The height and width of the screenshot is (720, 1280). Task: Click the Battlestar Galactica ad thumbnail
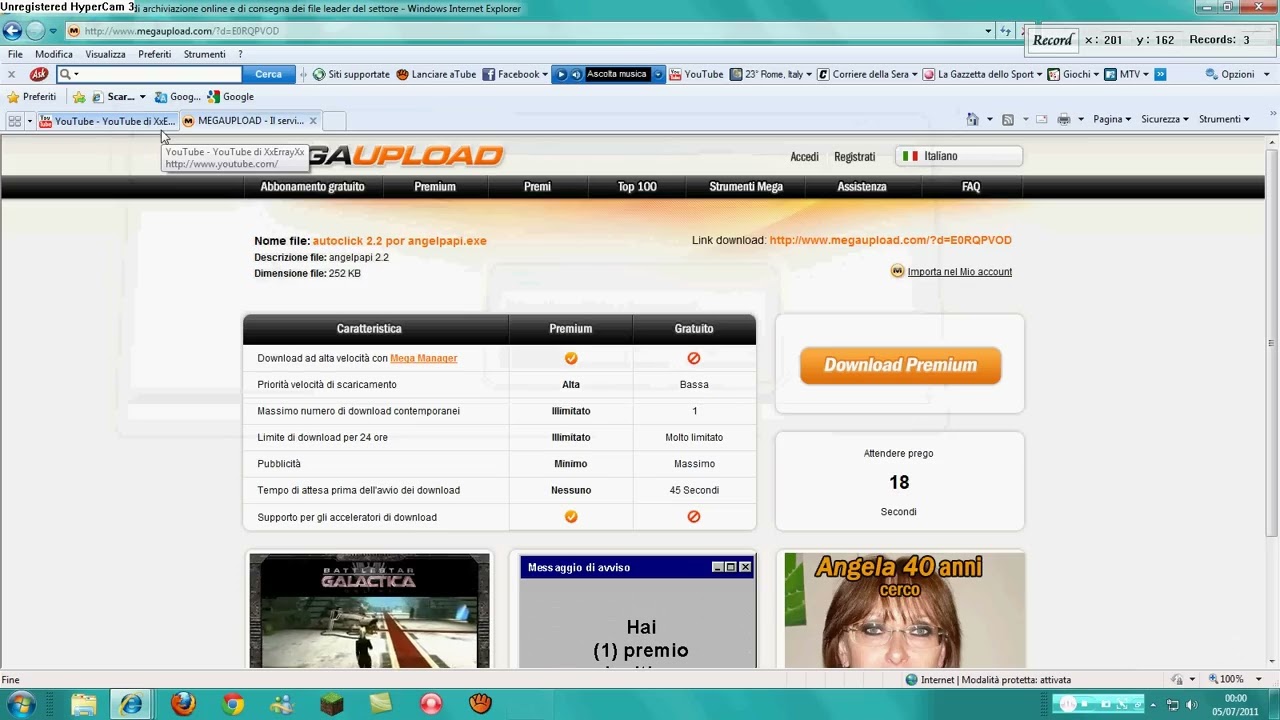(x=370, y=610)
